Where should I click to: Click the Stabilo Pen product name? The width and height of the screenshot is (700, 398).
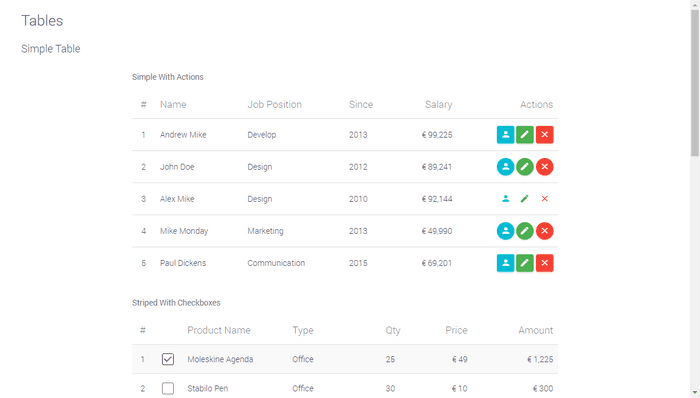pyautogui.click(x=208, y=388)
